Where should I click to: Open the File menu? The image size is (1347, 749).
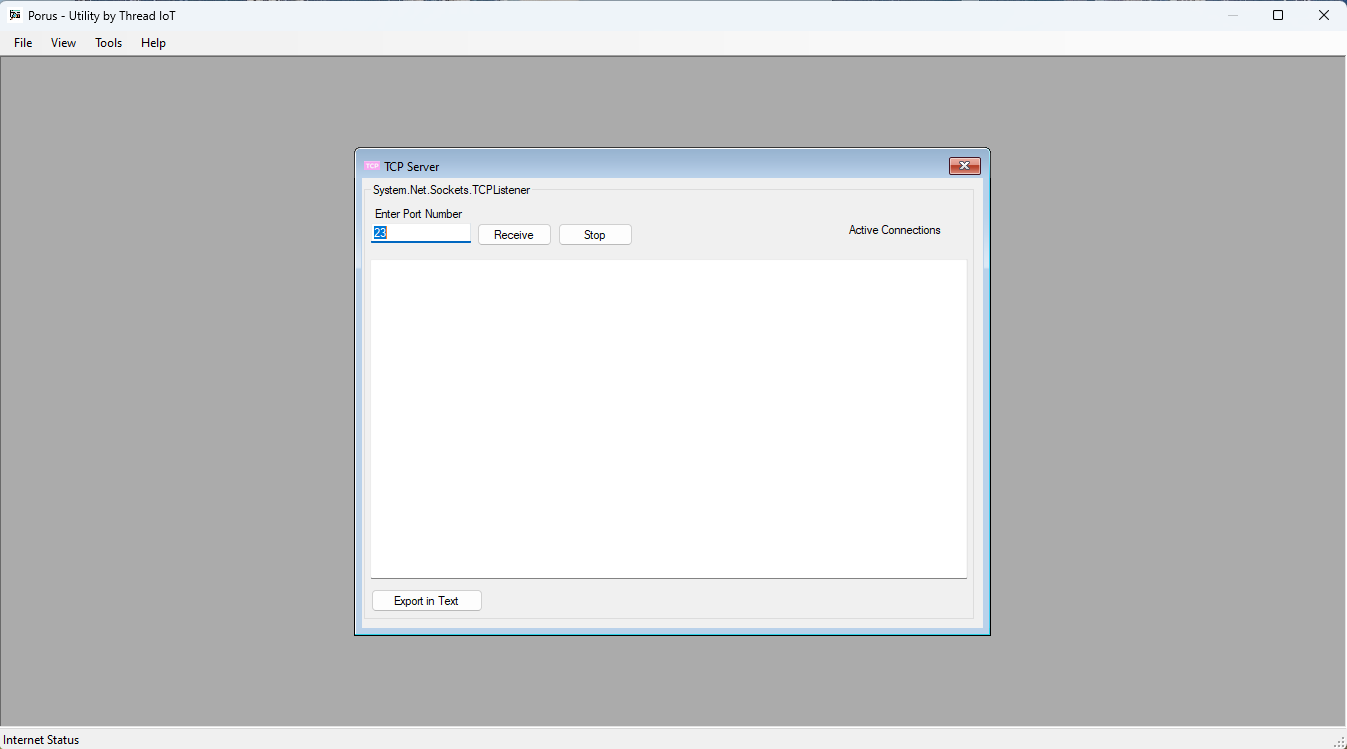click(22, 43)
